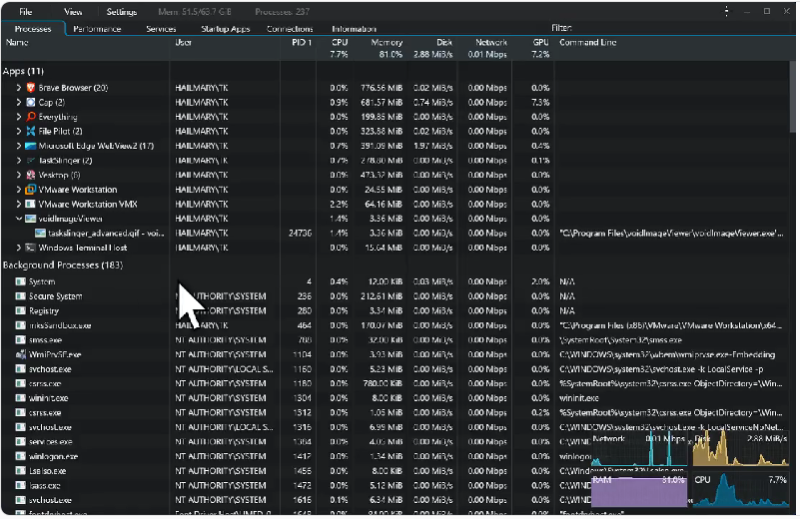This screenshot has height=519, width=800.
Task: Click the Vesktop app icon
Action: pyautogui.click(x=31, y=175)
